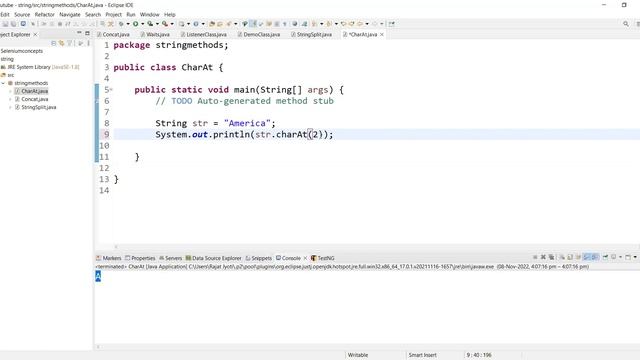Maximize the Project Explorer panel
The width and height of the screenshot is (640, 360).
point(87,33)
